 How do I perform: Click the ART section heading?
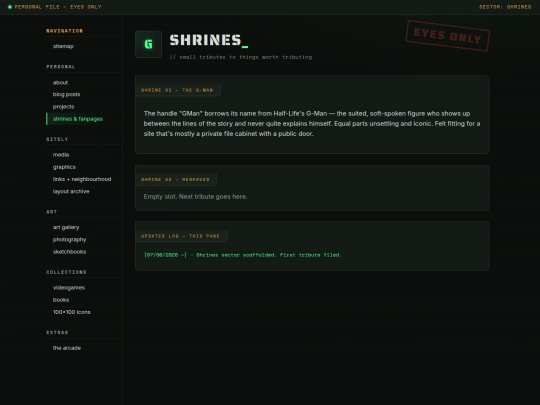coord(52,212)
